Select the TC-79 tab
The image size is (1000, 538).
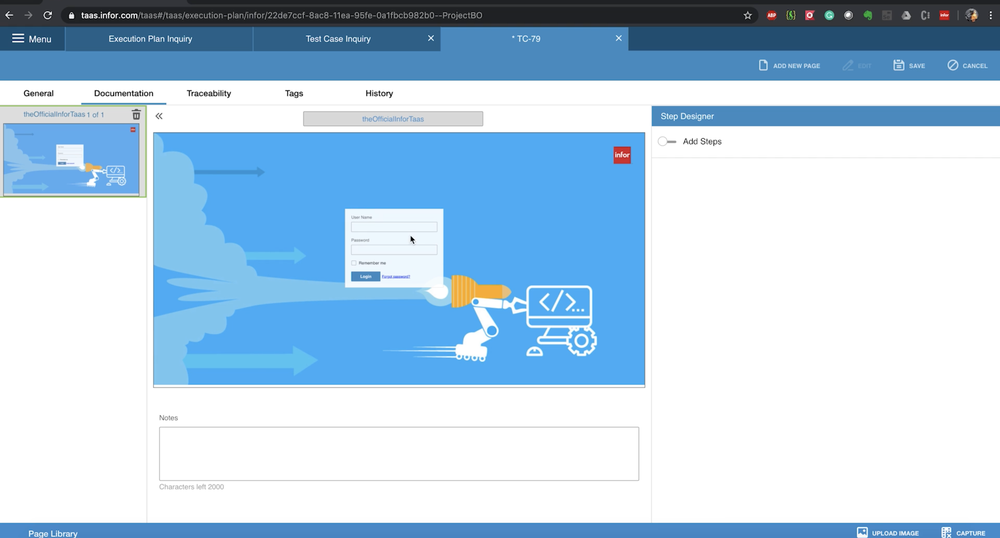coord(526,39)
